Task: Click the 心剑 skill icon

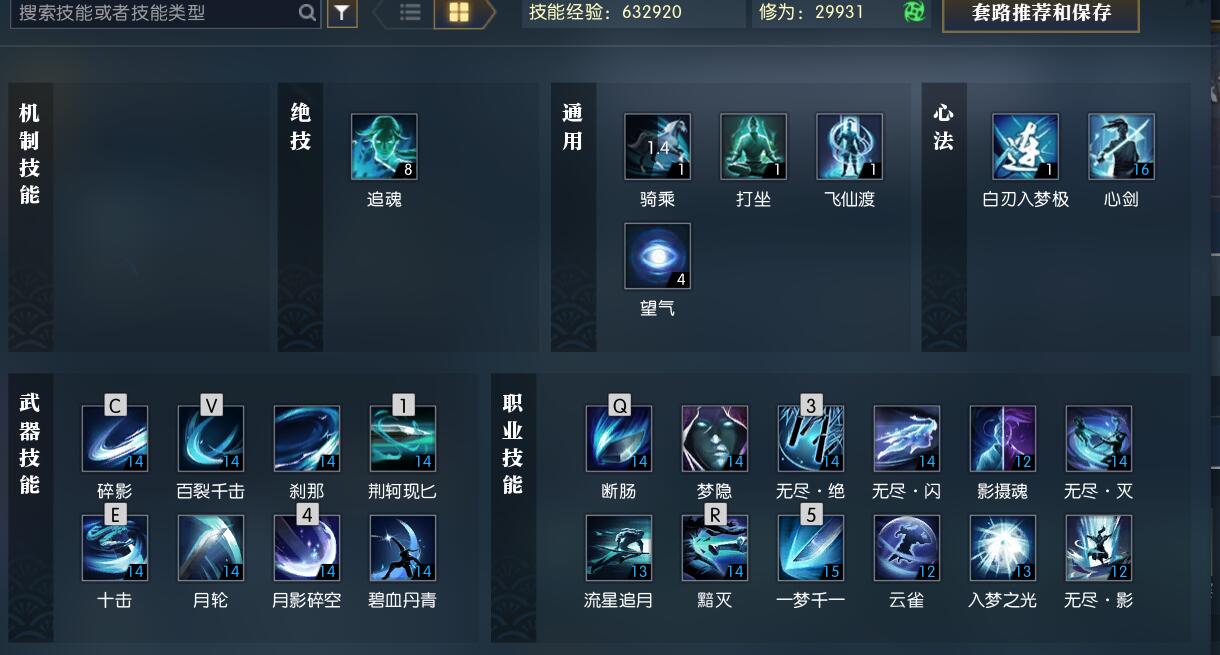Action: point(1121,147)
